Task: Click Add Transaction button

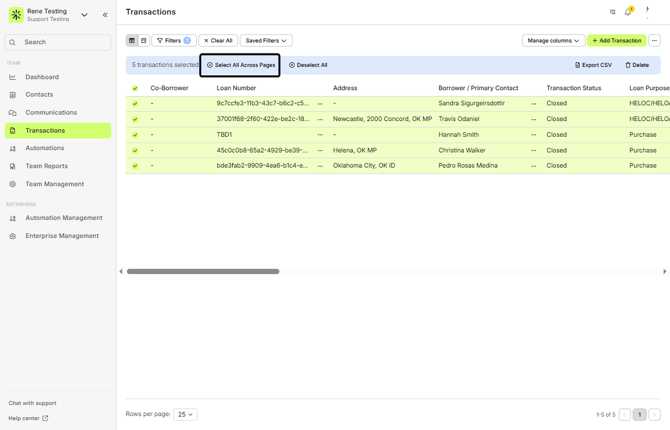Action: 617,41
